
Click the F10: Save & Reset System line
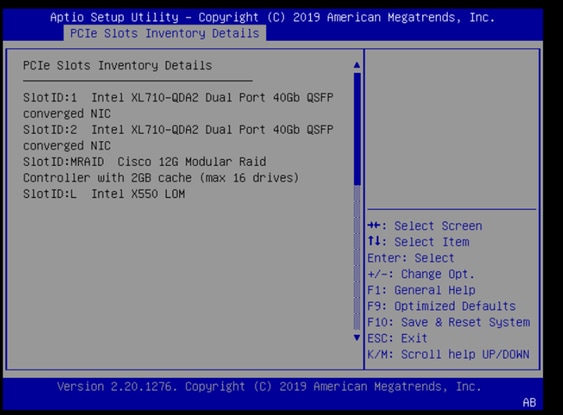[449, 322]
